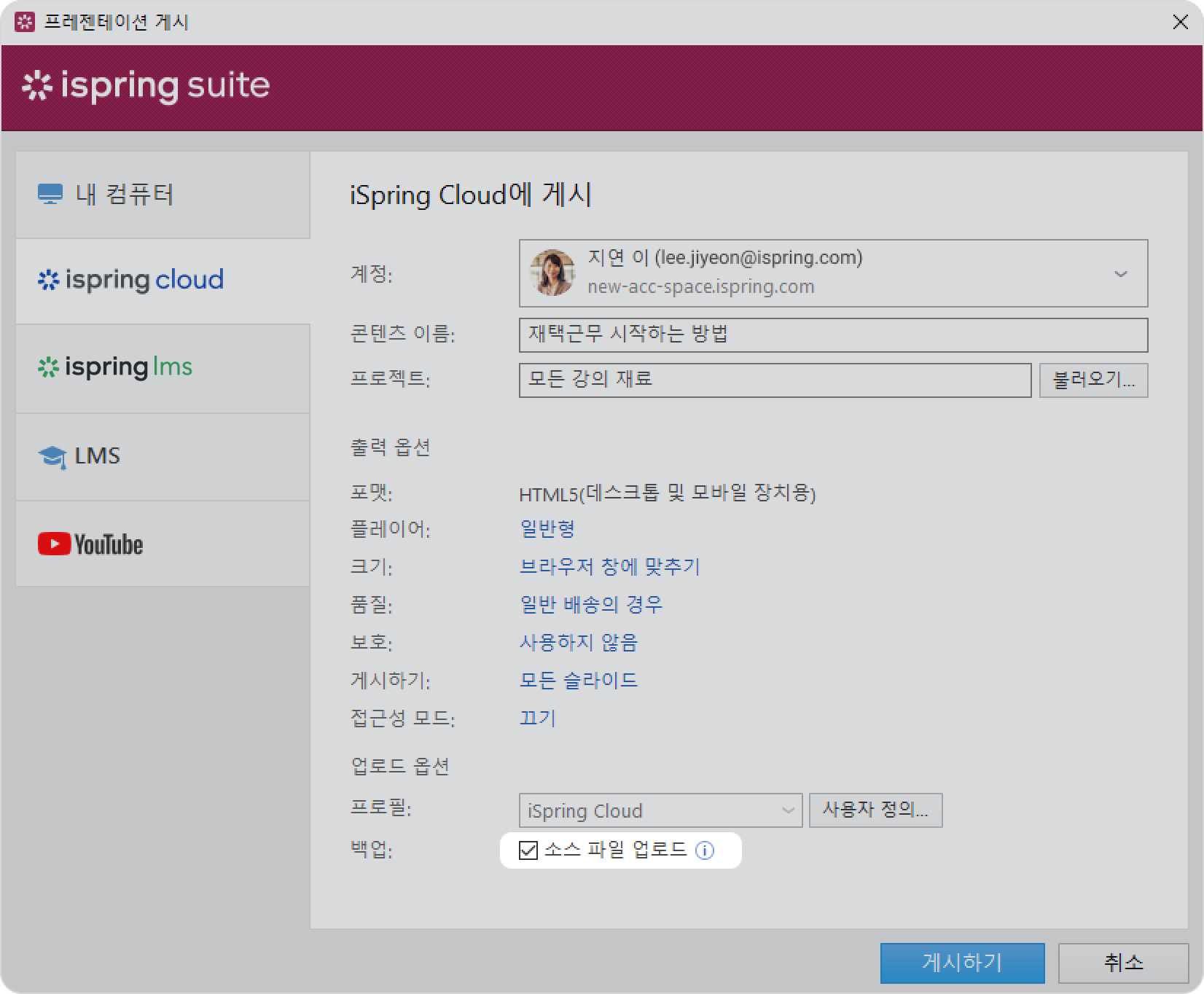Click the app icon in the title bar
This screenshot has width=1204, height=994.
pos(24,22)
